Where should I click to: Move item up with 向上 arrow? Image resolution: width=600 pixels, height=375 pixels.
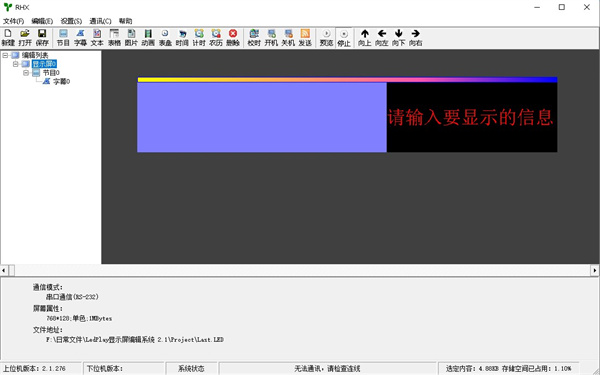[365, 38]
